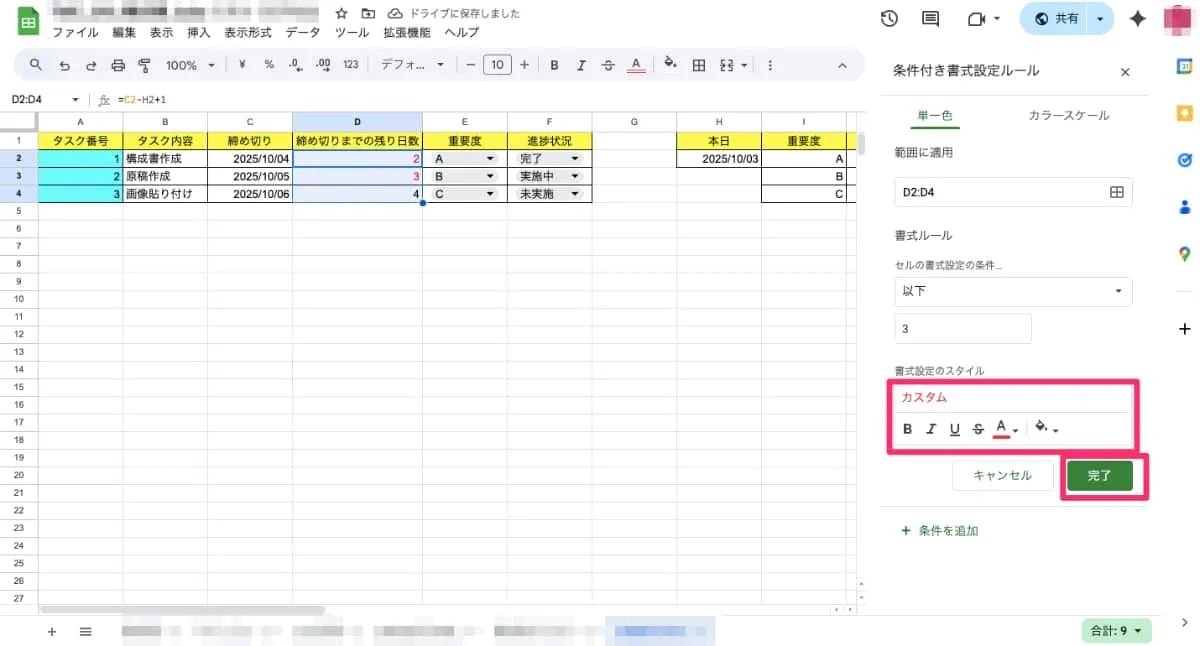Toggle strikethrough in the custom style panel
Screen dimensions: 1200x646
978,429
